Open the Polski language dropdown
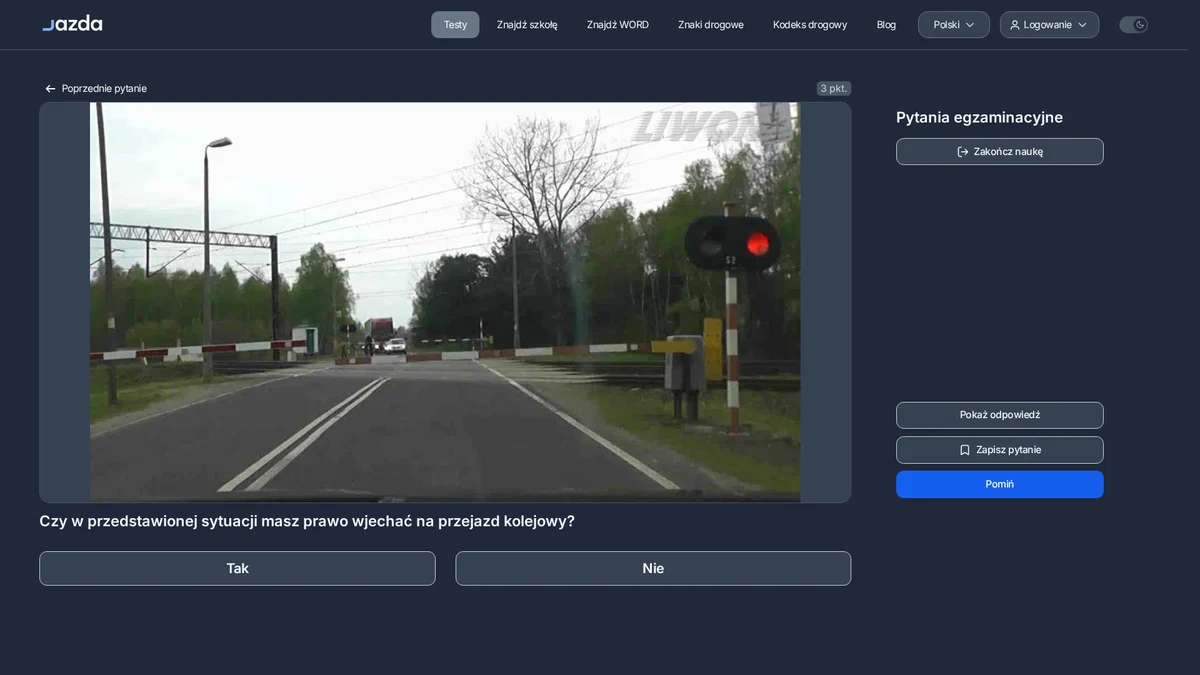The width and height of the screenshot is (1200, 675). click(x=954, y=25)
